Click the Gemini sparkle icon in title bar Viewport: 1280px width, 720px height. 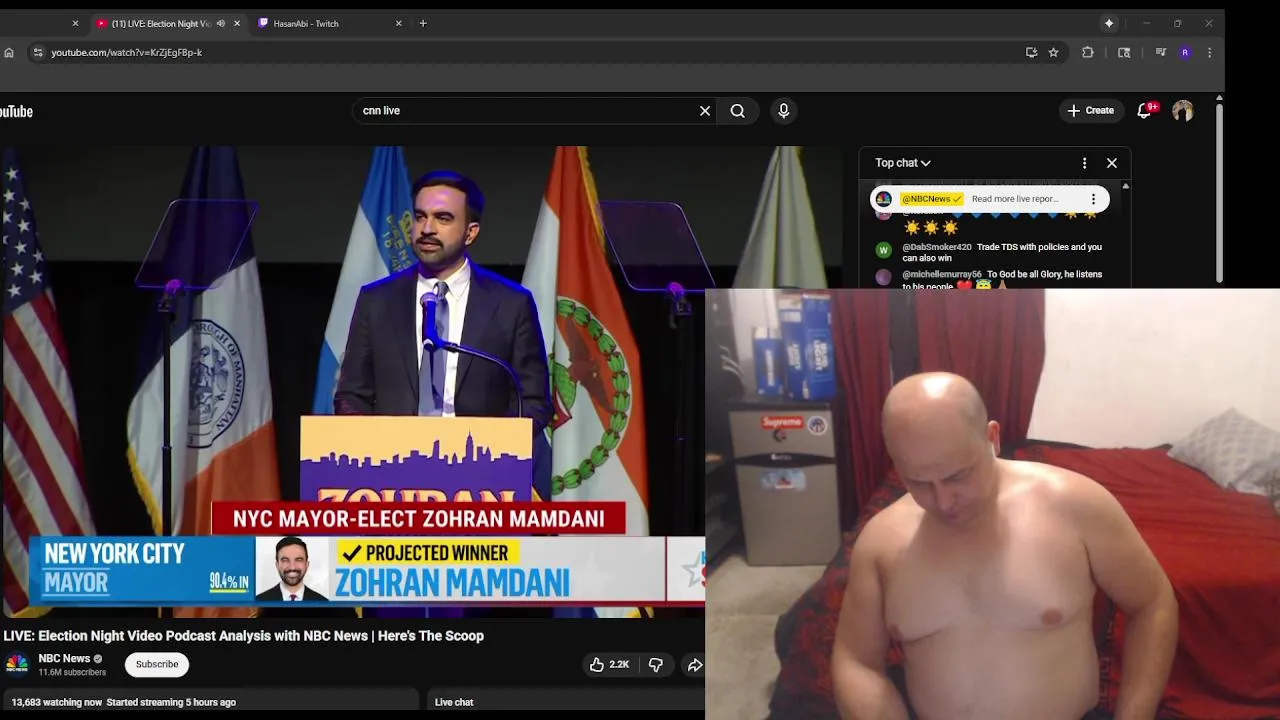tap(1109, 23)
